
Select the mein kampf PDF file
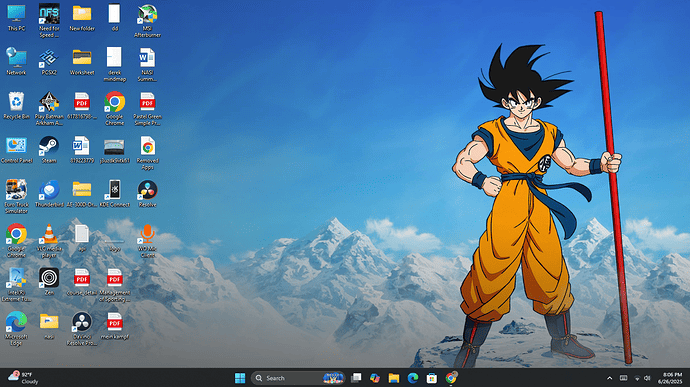(114, 326)
